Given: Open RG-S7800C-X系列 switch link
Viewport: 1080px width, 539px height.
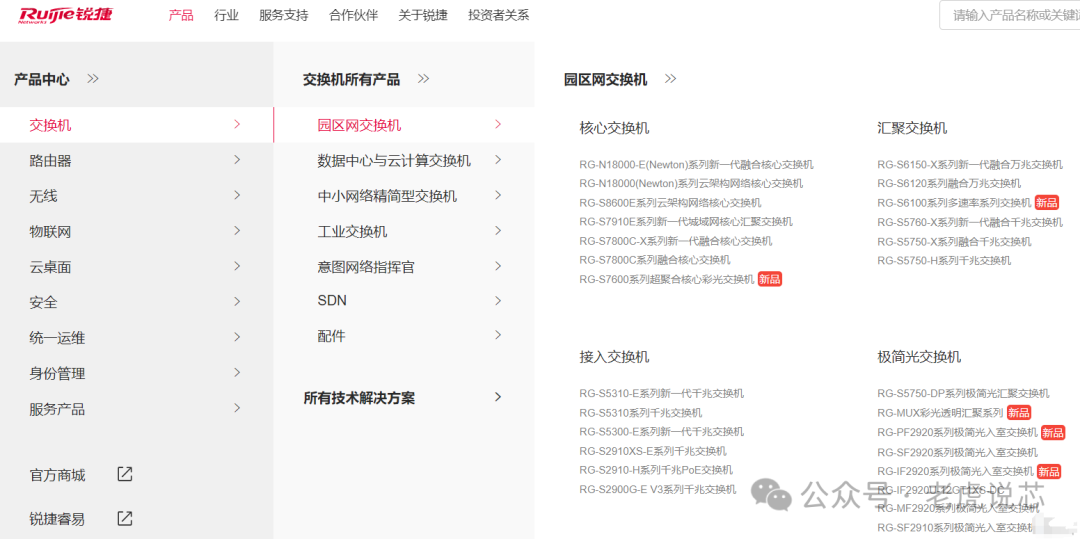Looking at the screenshot, I should pyautogui.click(x=676, y=241).
